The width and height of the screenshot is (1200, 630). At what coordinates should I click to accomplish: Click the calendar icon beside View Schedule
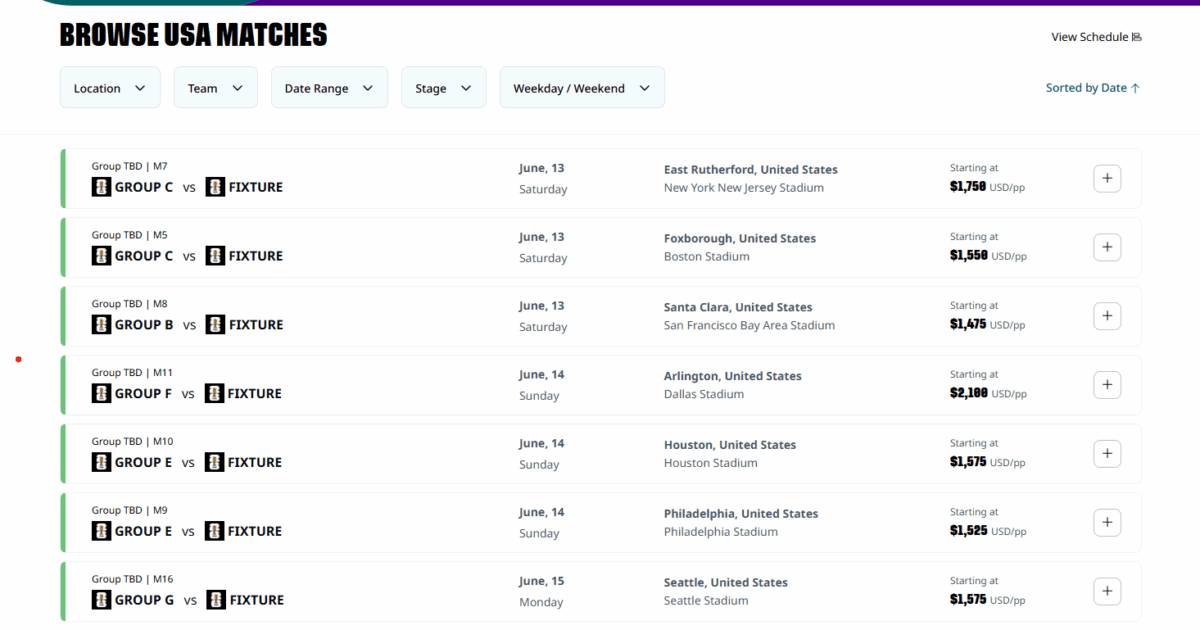coord(1136,37)
